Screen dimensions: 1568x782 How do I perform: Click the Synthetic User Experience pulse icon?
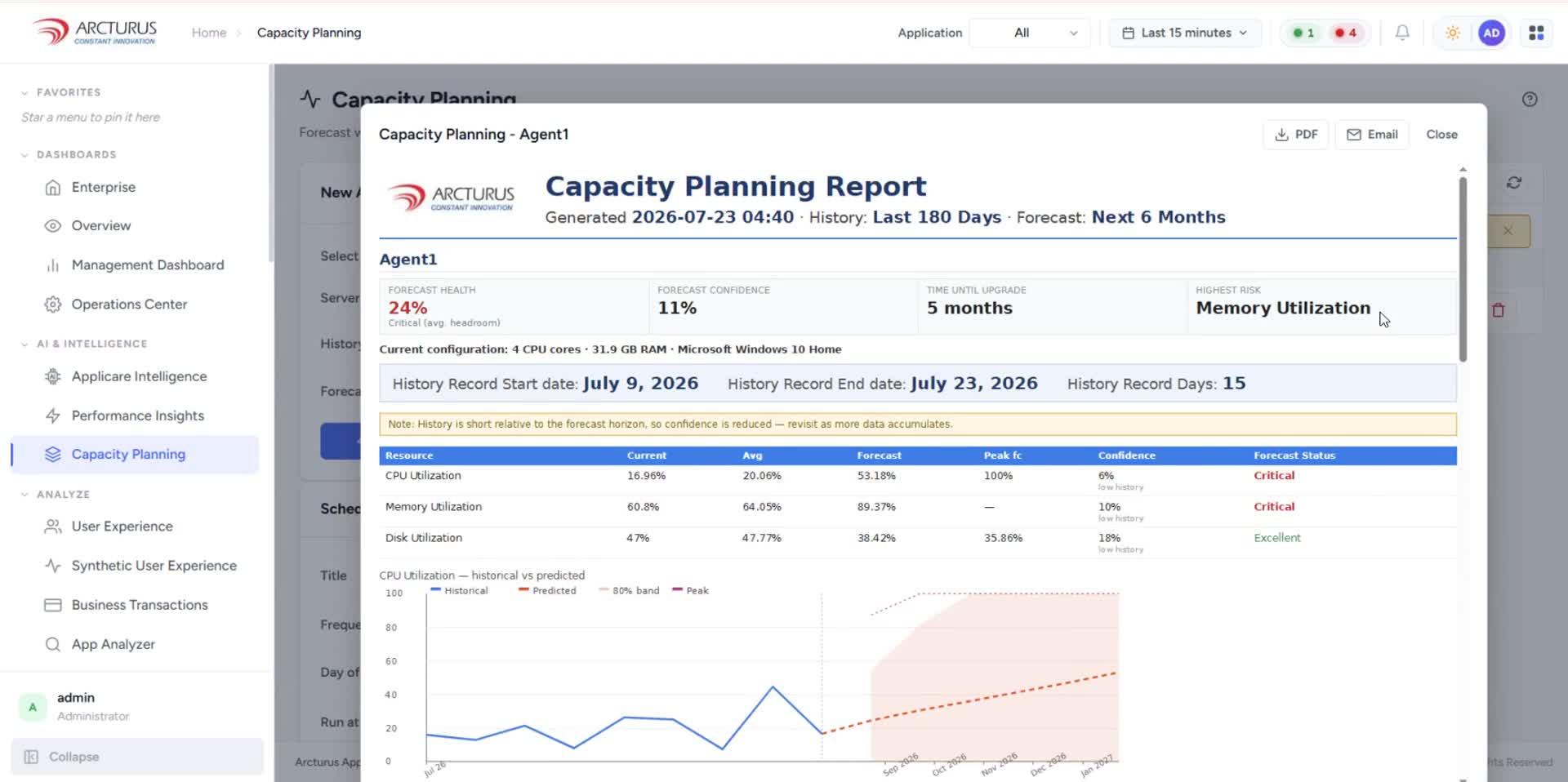(53, 566)
